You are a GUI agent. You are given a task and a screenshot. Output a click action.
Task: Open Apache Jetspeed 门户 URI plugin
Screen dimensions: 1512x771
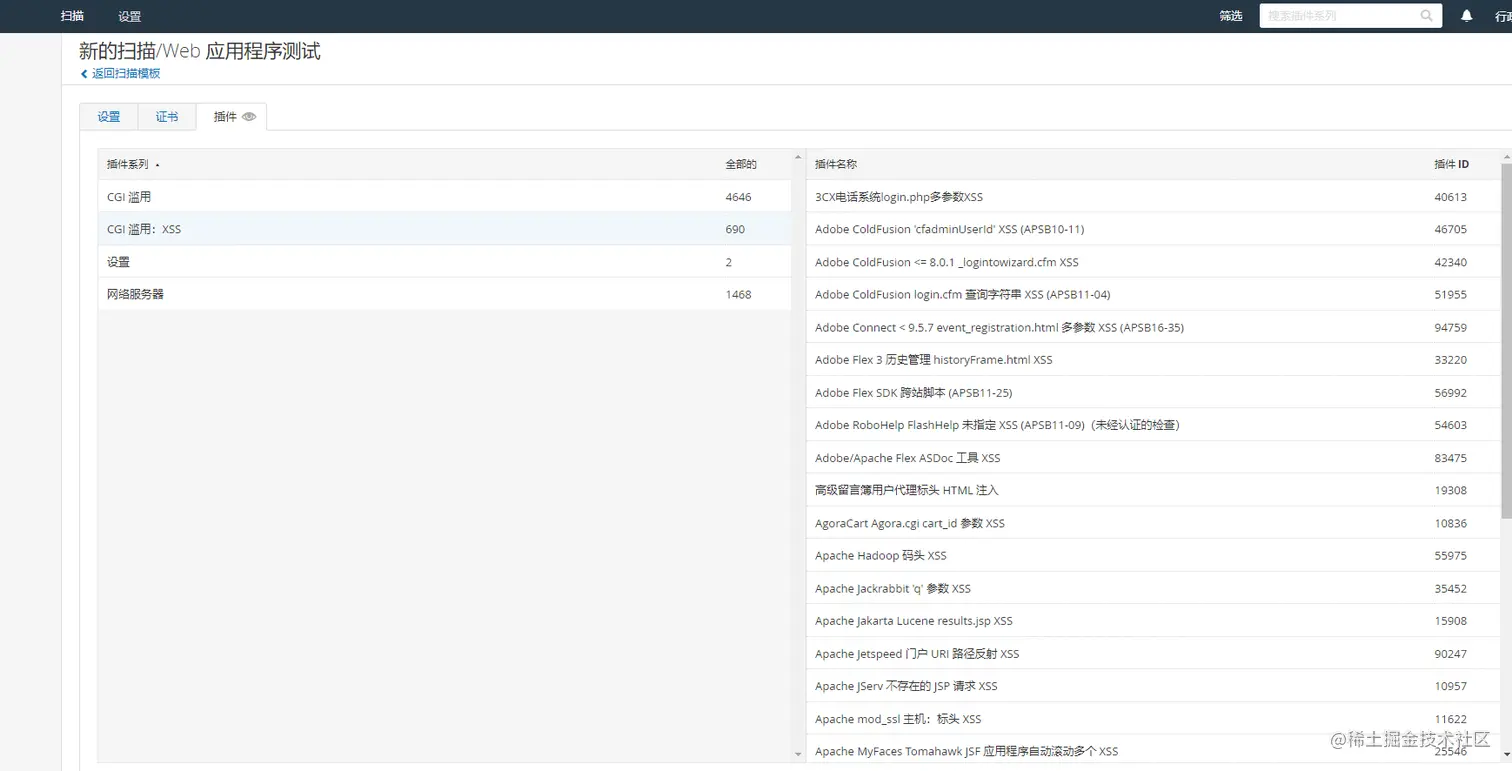(x=917, y=653)
